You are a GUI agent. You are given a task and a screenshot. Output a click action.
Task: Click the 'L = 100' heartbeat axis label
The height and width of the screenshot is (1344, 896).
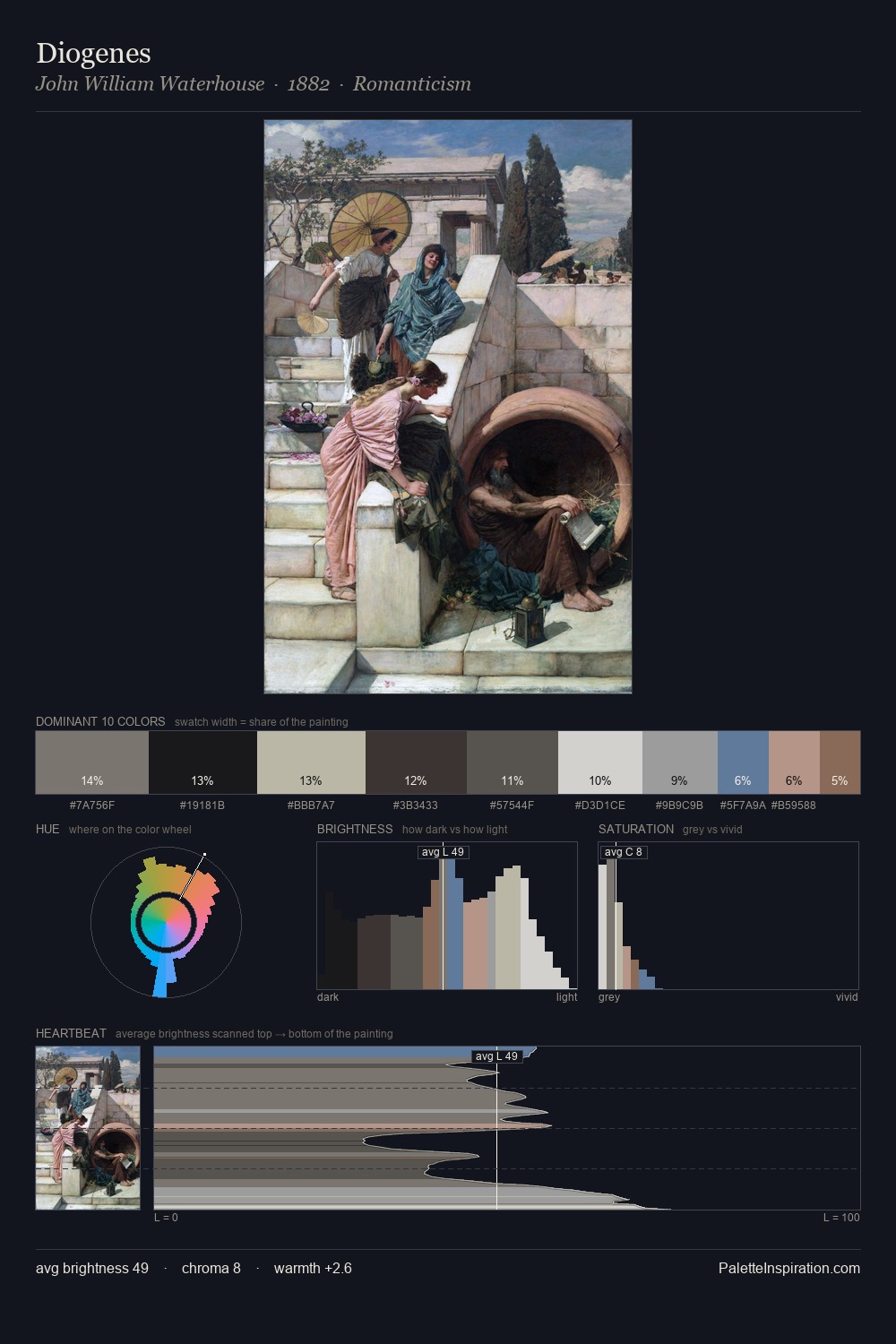[x=841, y=1218]
